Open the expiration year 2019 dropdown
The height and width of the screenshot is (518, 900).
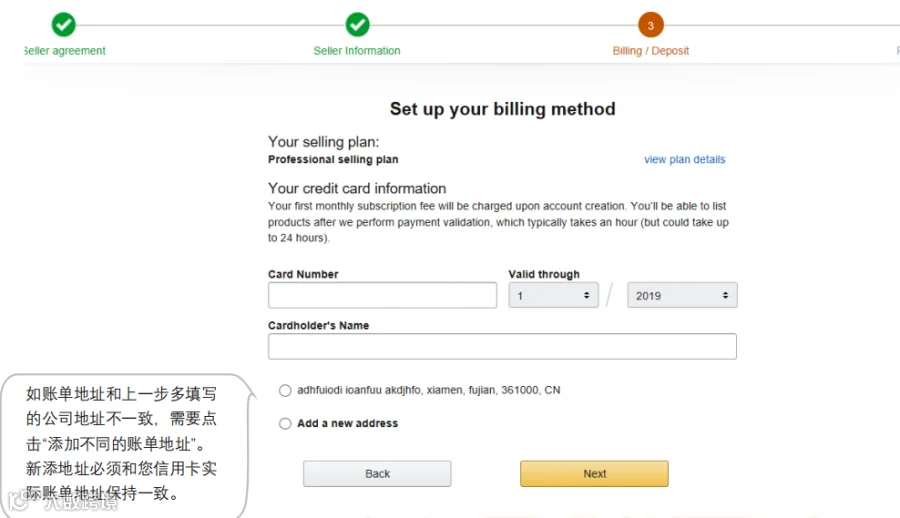pyautogui.click(x=682, y=295)
